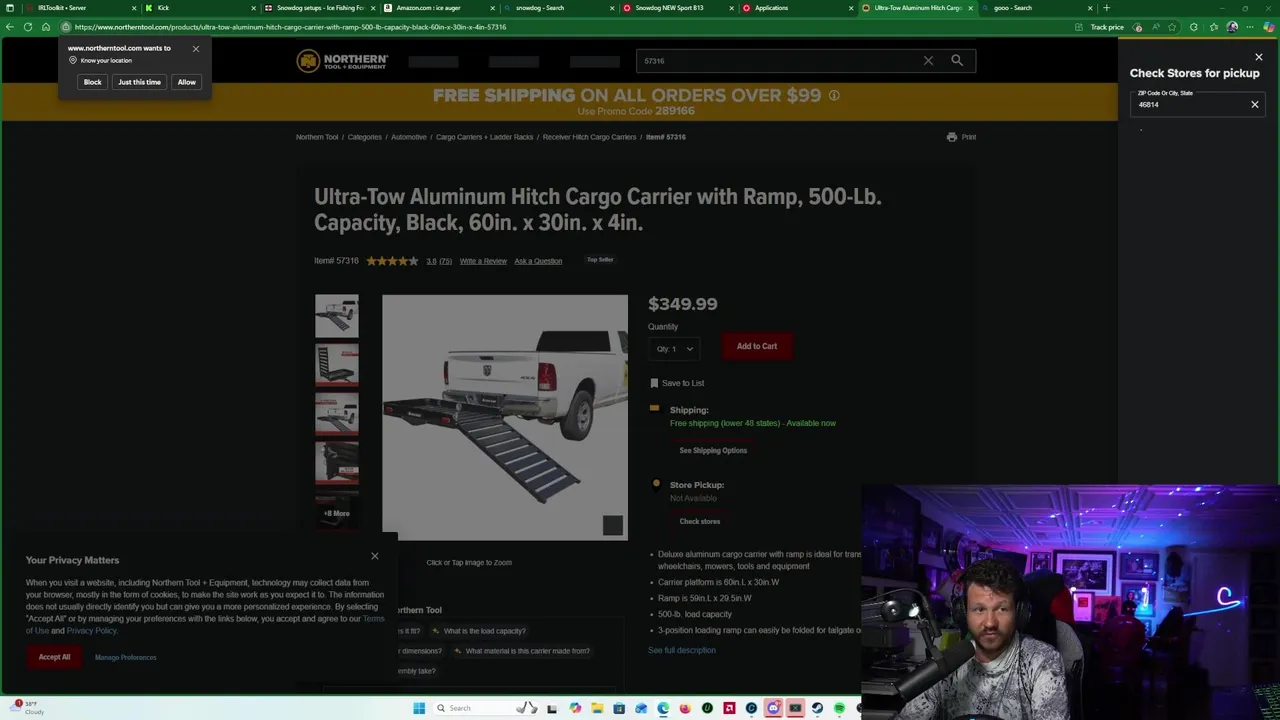Open Manage Preferences link
Viewport: 1280px width, 720px height.
coord(126,657)
